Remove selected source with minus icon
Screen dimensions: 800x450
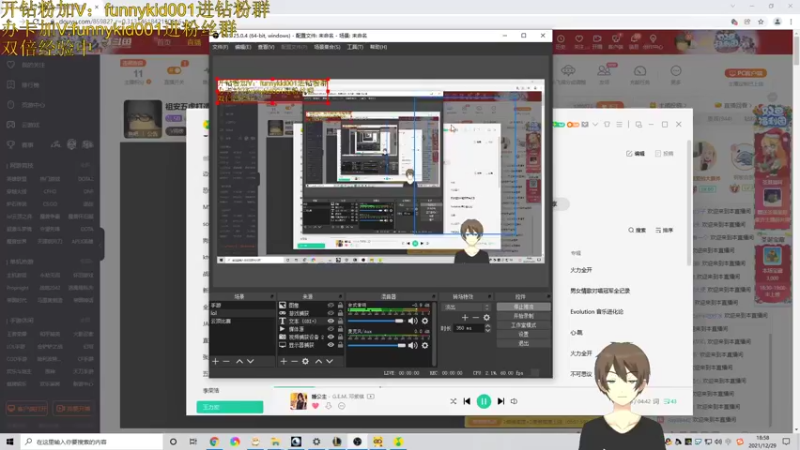294,361
